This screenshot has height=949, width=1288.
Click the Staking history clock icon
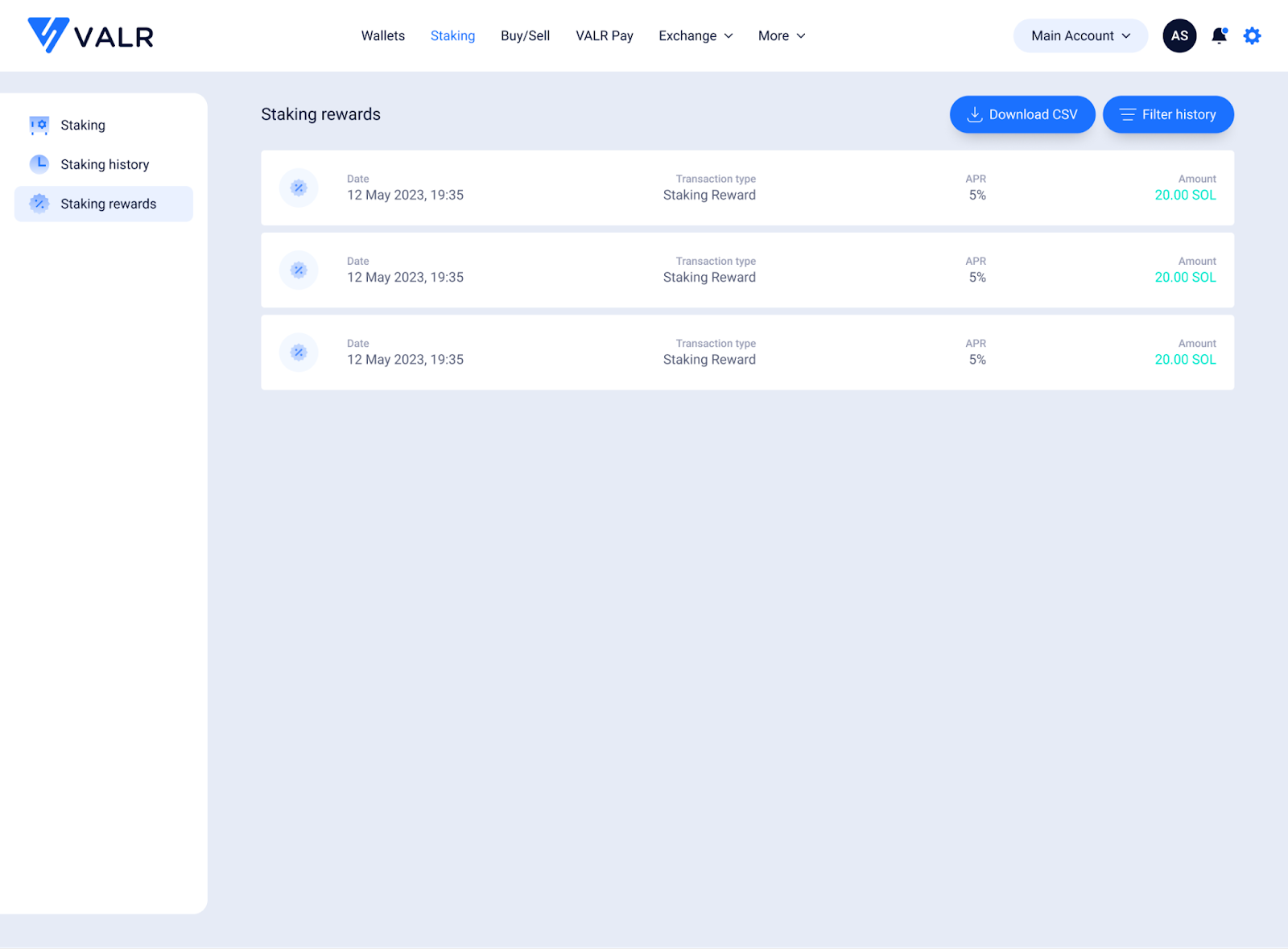click(39, 164)
